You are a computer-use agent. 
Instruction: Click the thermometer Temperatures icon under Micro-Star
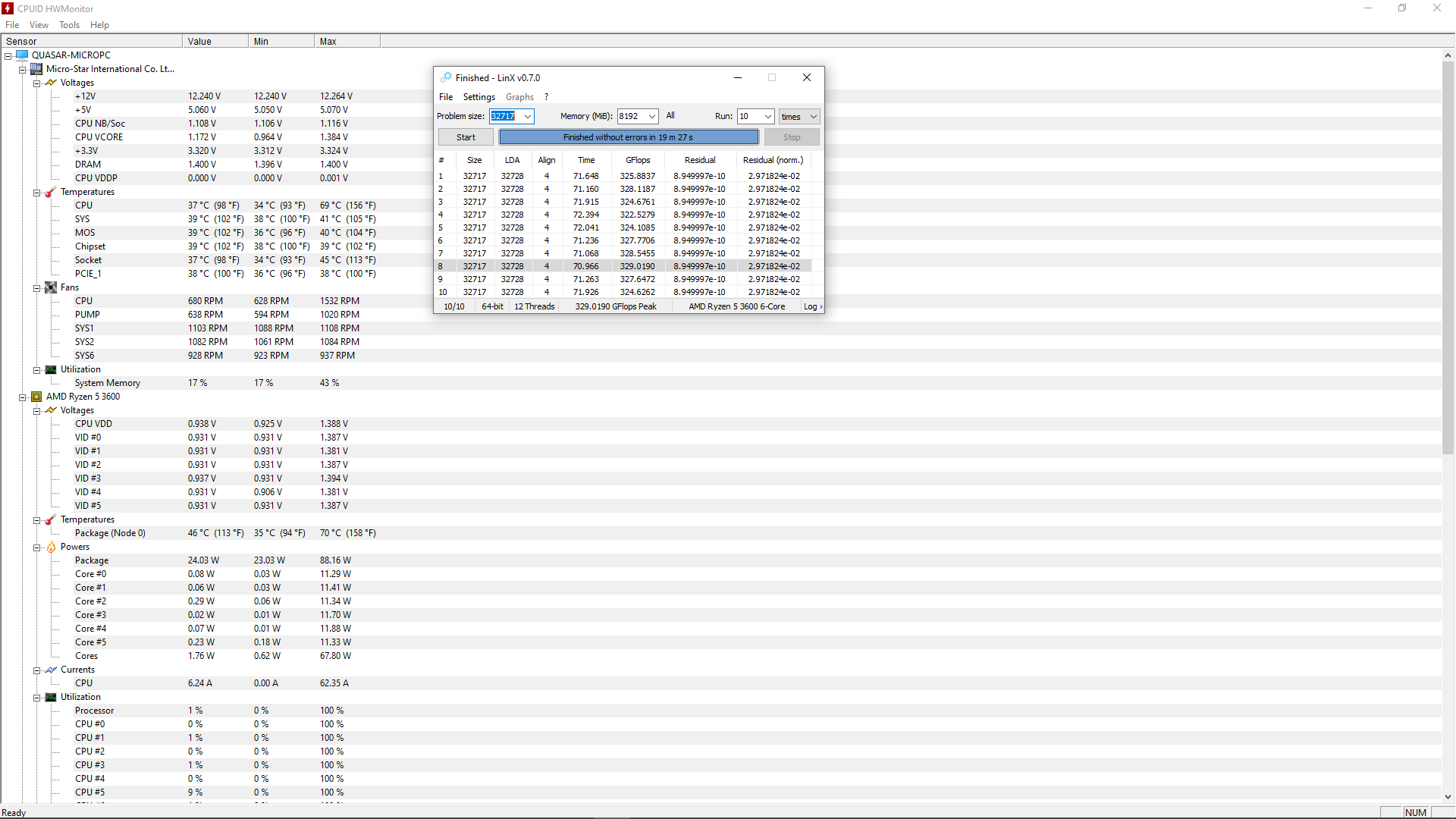[x=51, y=192]
